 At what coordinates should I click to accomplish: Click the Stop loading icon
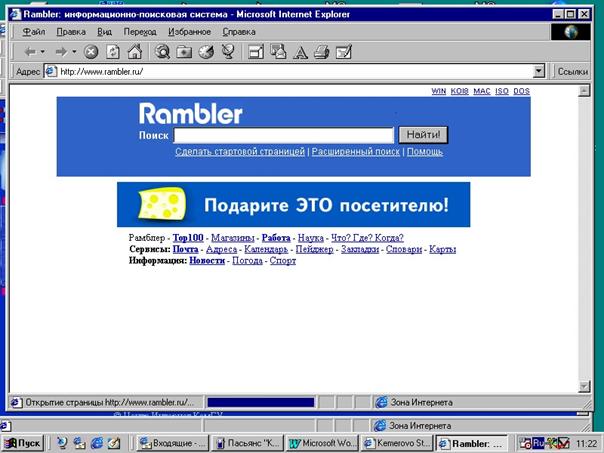tap(91, 51)
